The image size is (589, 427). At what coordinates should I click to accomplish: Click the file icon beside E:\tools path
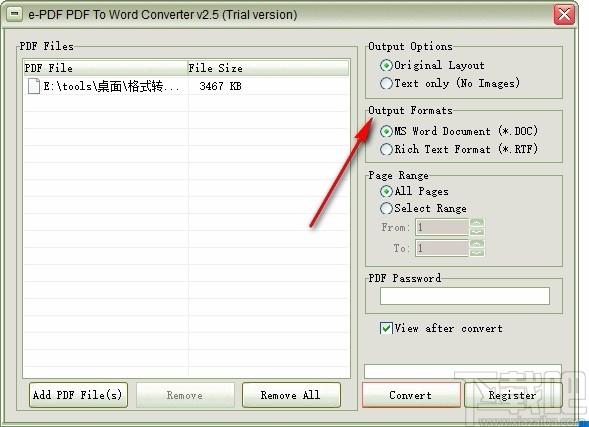34,86
